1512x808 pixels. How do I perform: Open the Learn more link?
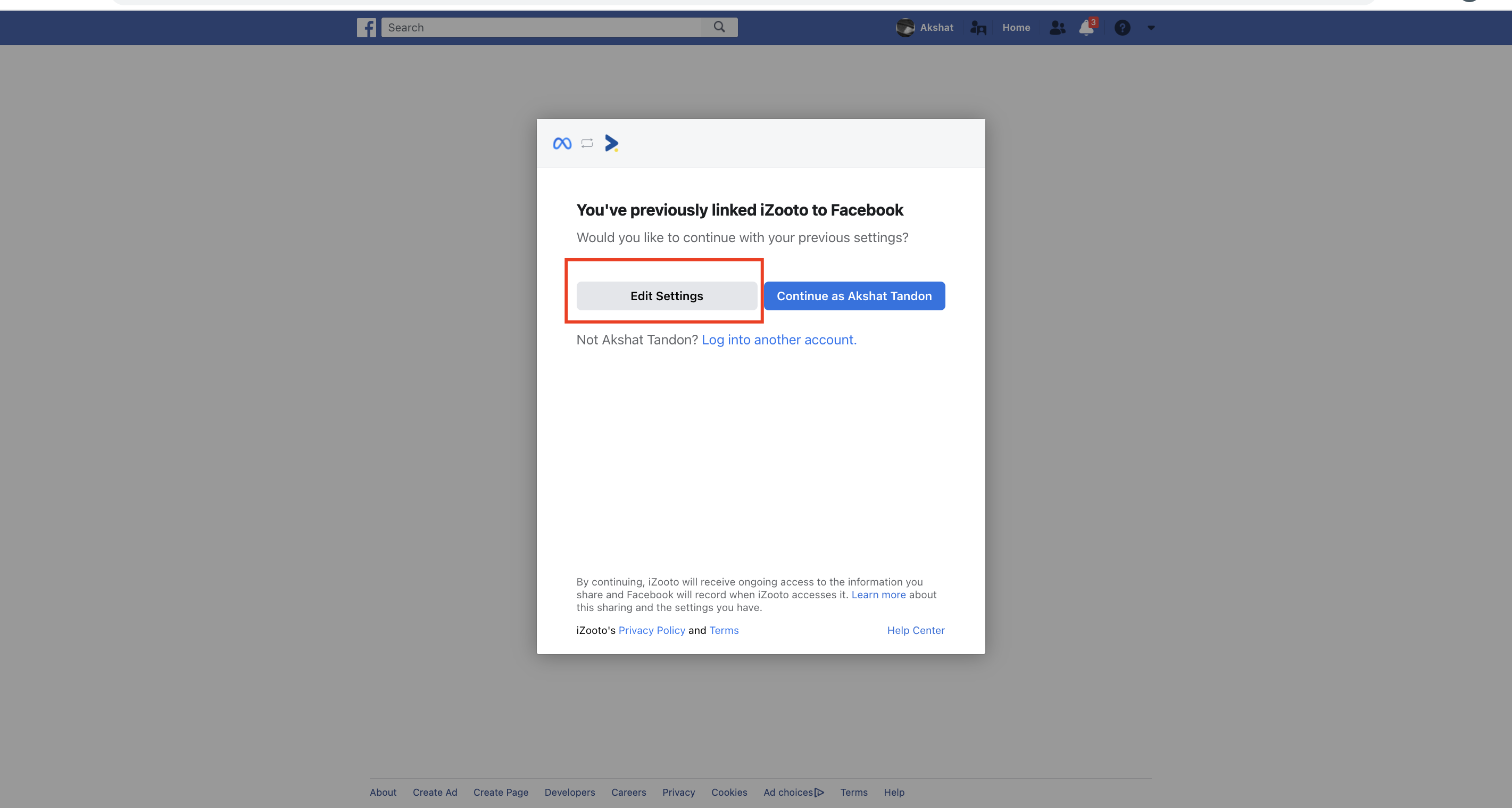pos(878,595)
